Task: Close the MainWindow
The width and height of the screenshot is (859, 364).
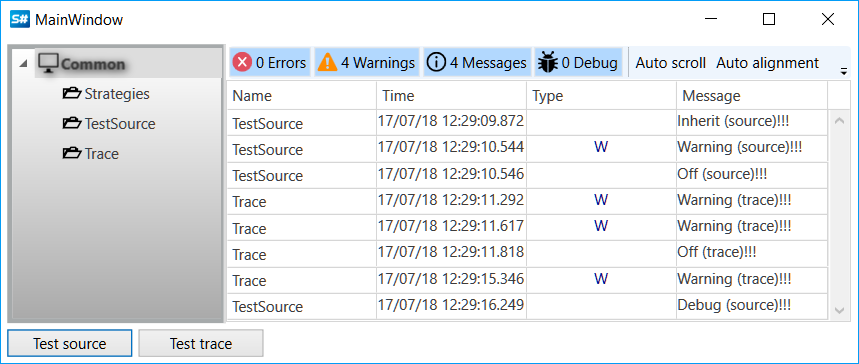Action: coord(828,20)
